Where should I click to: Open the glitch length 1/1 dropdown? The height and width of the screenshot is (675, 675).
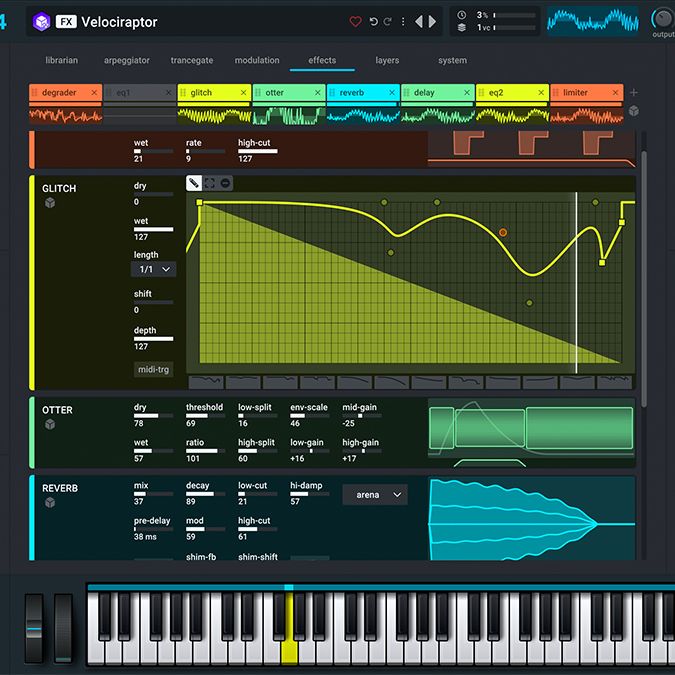[154, 269]
